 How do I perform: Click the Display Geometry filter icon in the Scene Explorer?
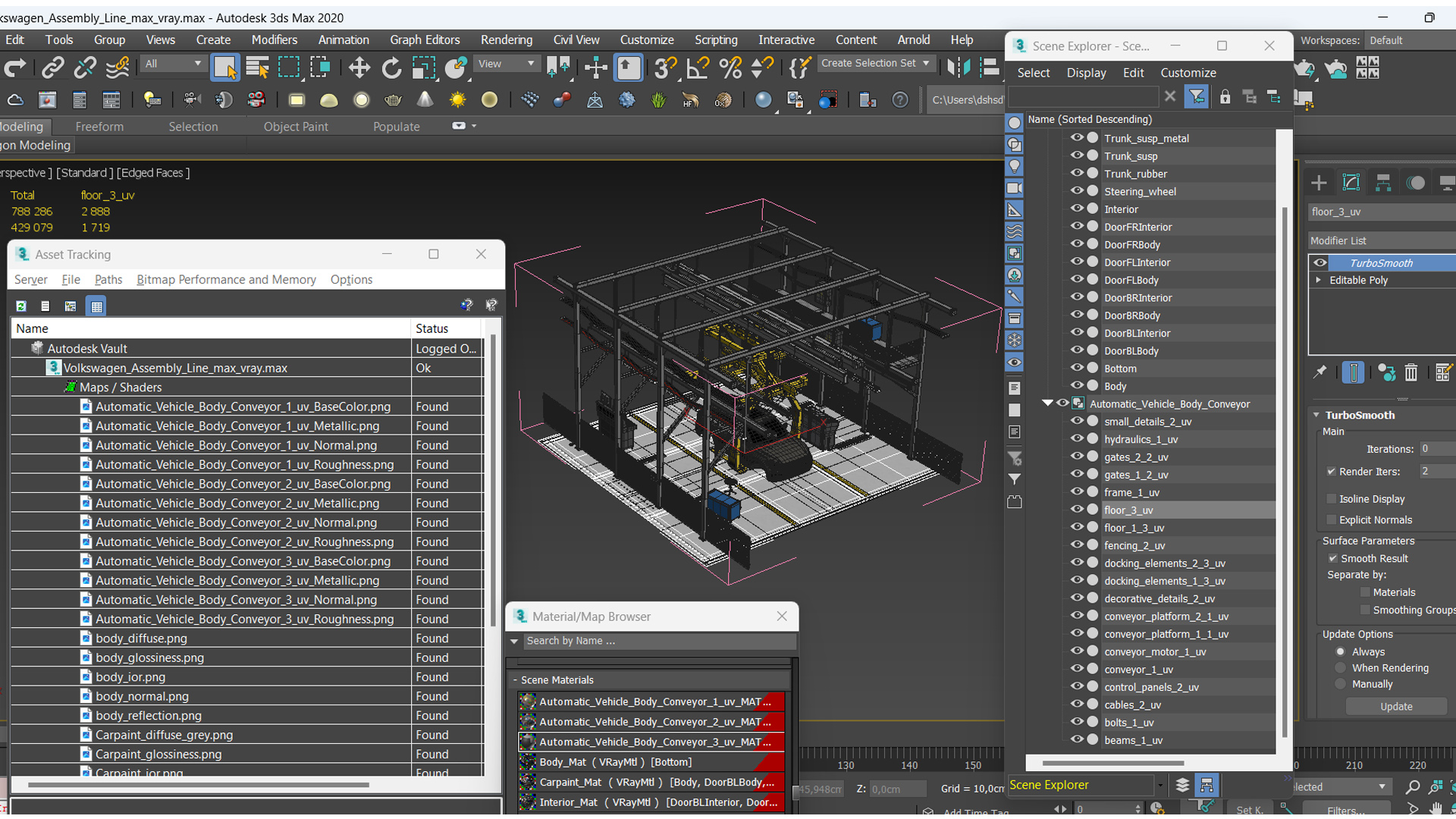[1014, 123]
